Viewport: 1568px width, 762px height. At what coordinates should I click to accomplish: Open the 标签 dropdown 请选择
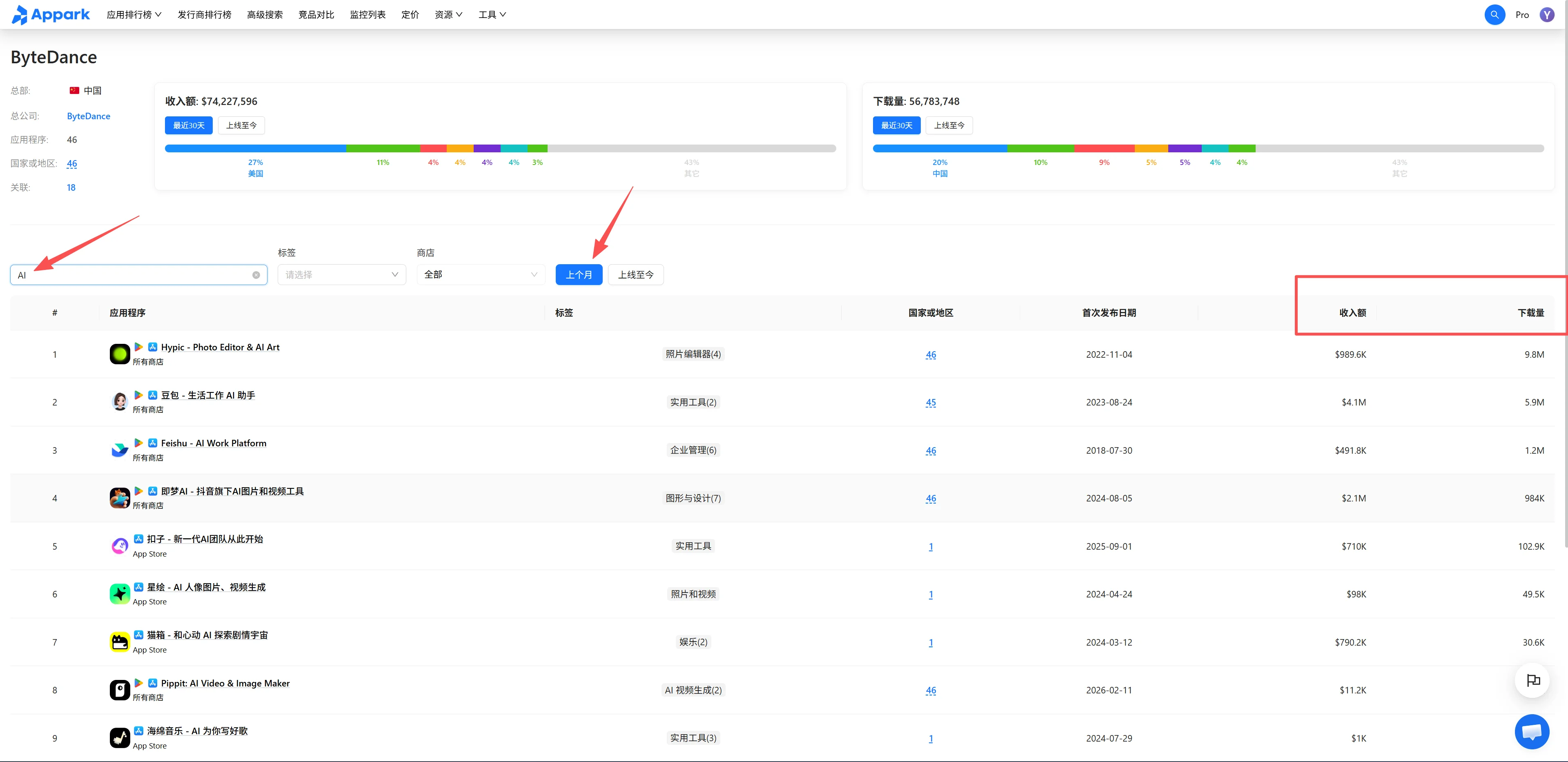click(341, 274)
